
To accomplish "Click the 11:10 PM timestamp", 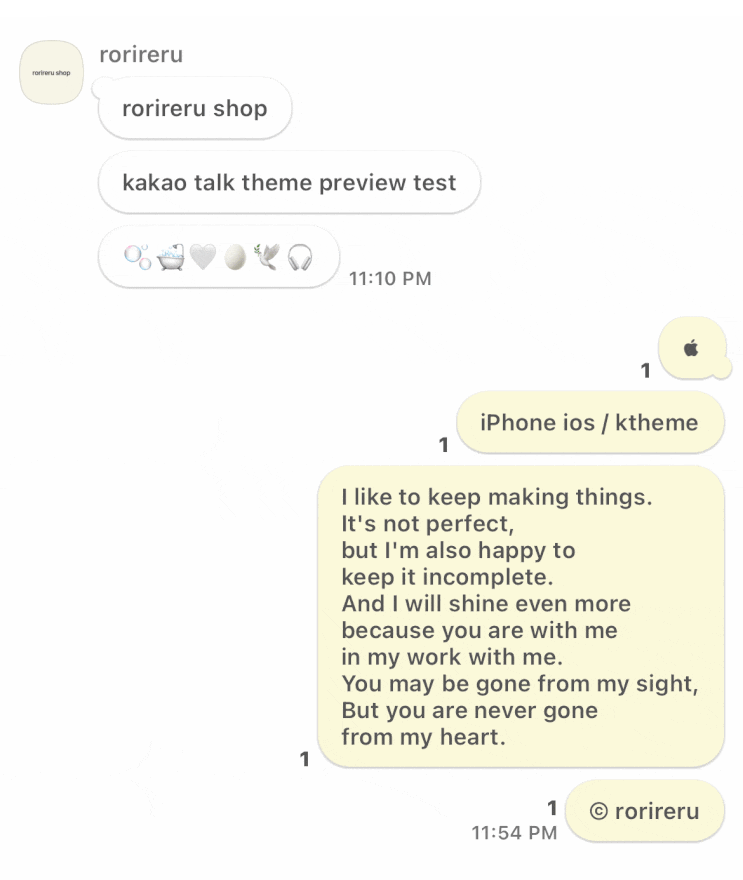I will click(x=390, y=278).
